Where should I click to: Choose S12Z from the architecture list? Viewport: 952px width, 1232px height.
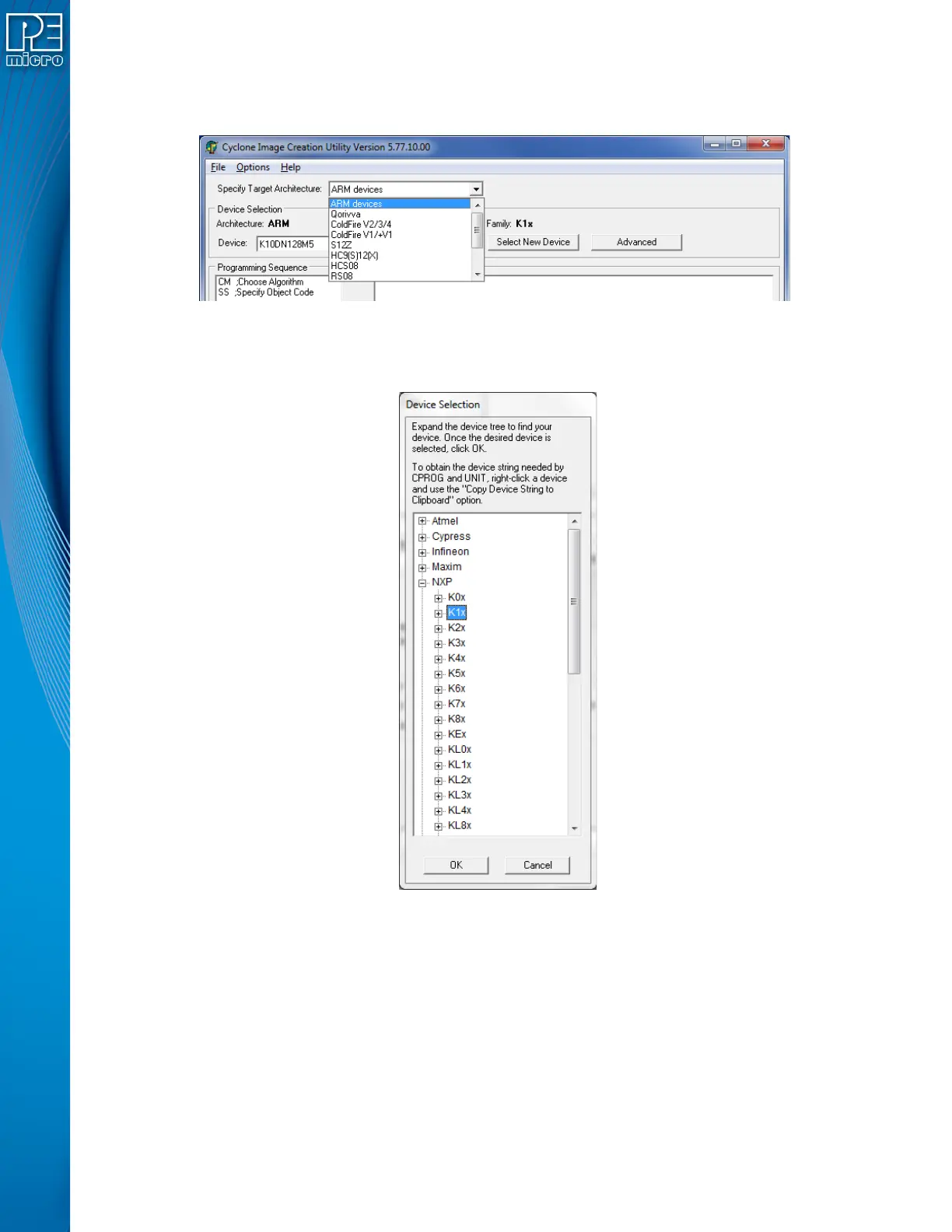pos(400,245)
